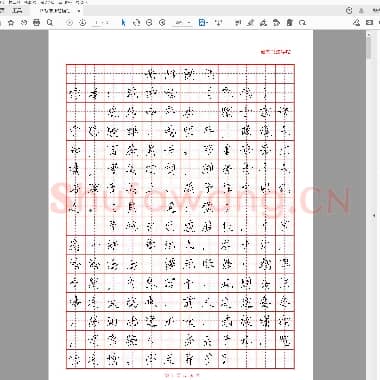Rotate page with the curved arrow icon
Viewport: 380px width, 380px height.
302,23
